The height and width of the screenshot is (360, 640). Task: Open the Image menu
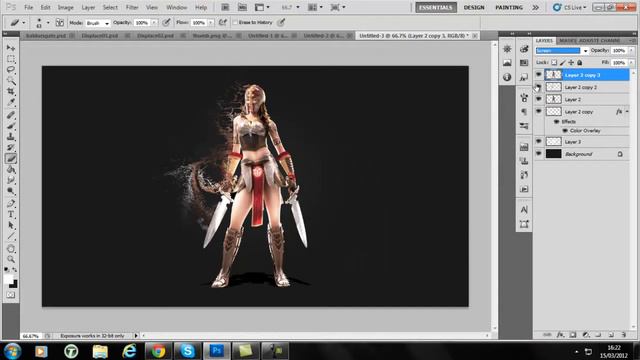pyautogui.click(x=65, y=7)
